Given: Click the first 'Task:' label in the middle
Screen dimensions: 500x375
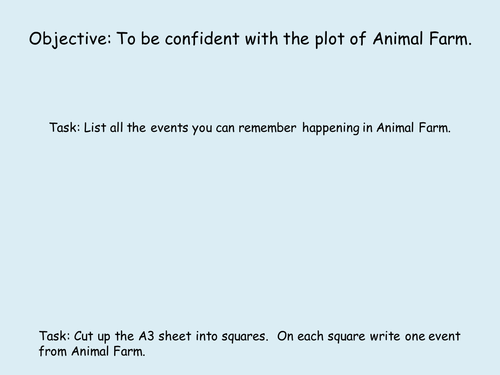Looking at the screenshot, I should [x=65, y=127].
